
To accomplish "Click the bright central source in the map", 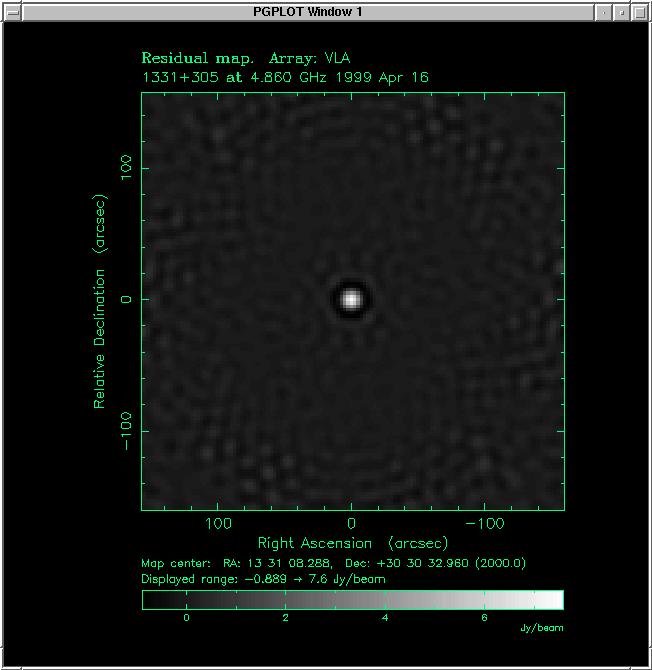I will click(351, 298).
